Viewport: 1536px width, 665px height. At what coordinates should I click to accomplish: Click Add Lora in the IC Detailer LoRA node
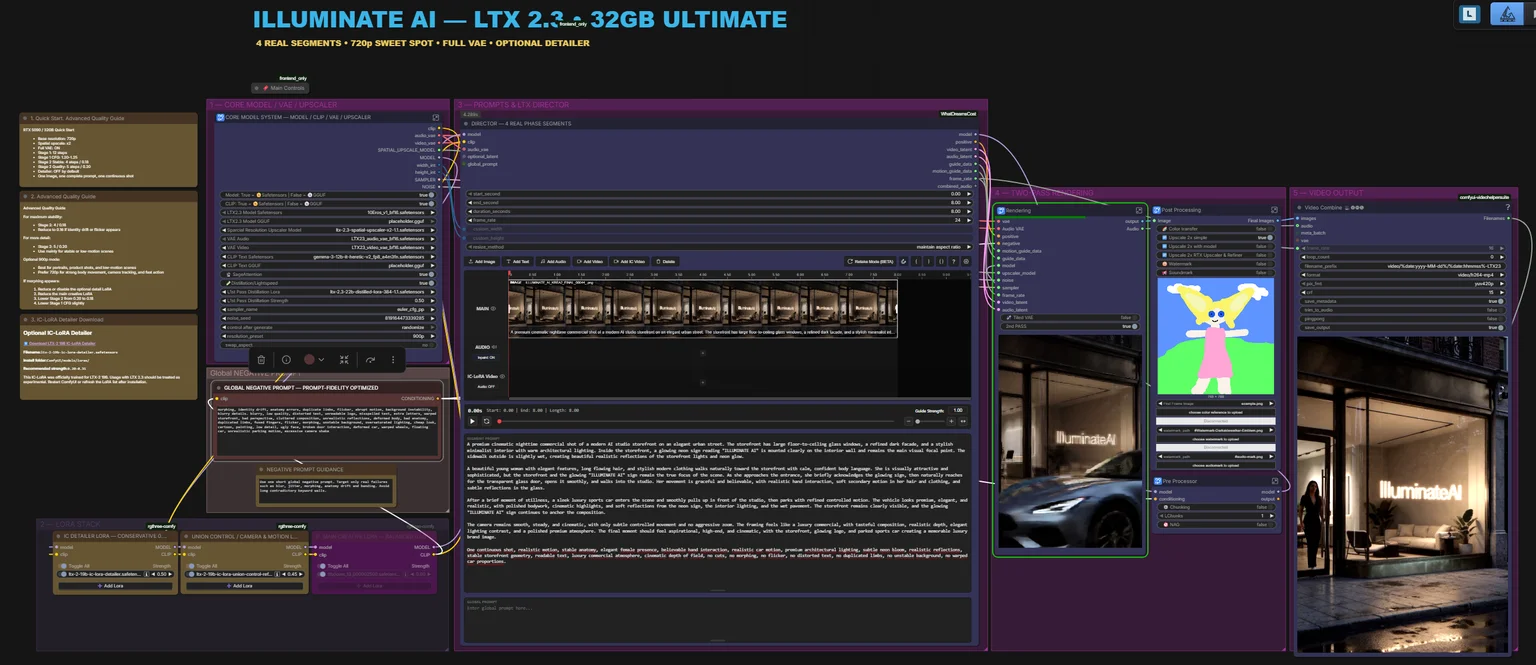(x=117, y=585)
